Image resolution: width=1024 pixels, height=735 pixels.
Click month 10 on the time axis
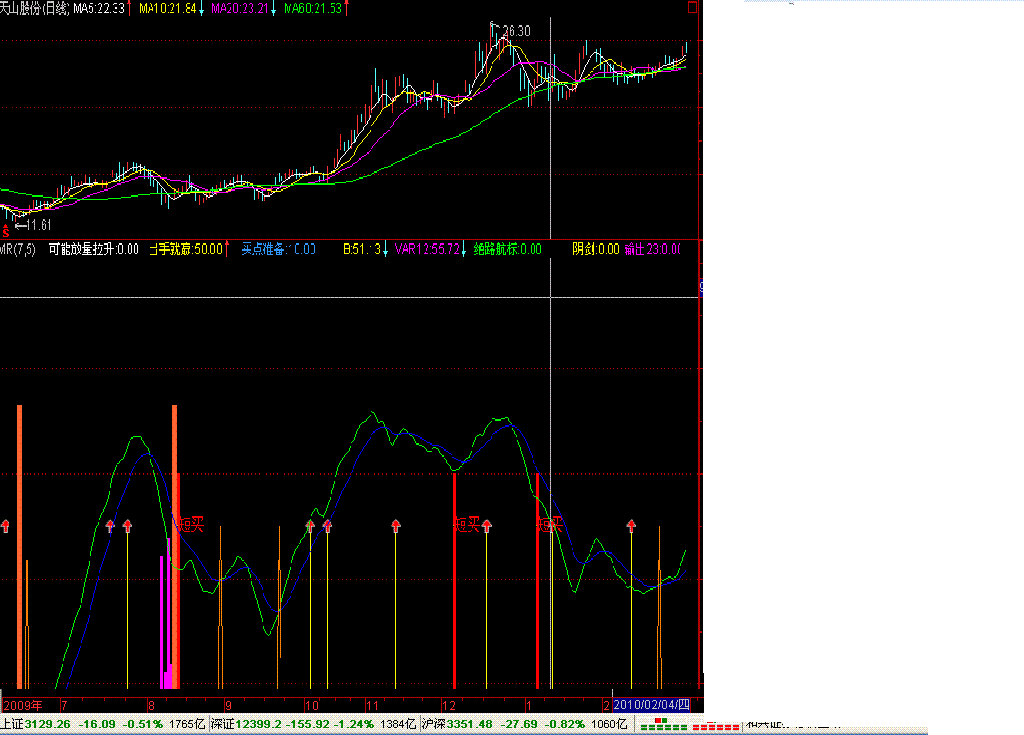[x=312, y=706]
